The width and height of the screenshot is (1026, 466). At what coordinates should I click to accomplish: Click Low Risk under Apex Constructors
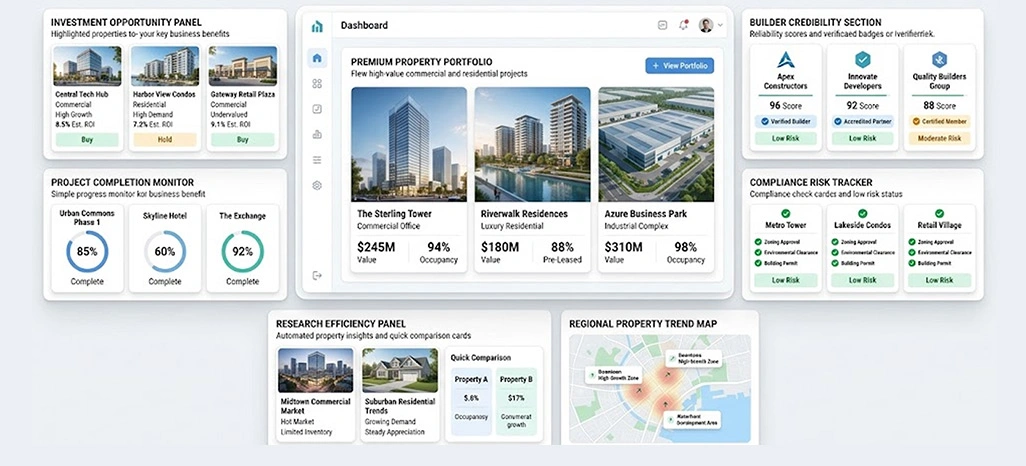tap(786, 138)
